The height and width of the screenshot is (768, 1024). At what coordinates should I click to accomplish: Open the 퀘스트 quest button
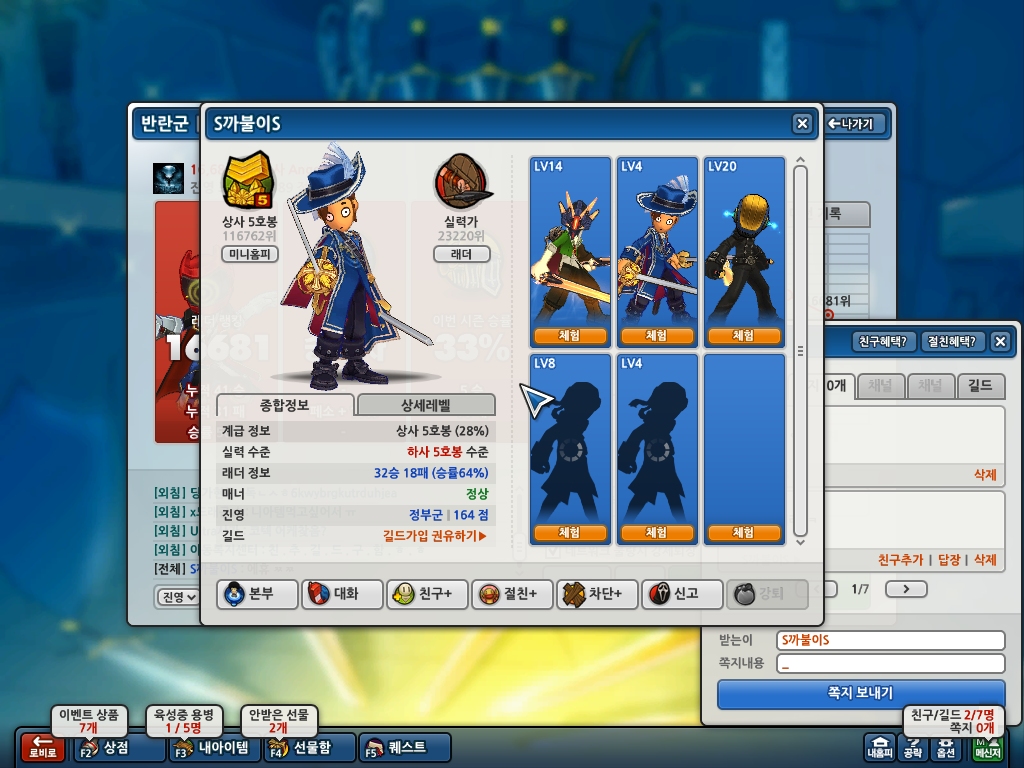405,748
